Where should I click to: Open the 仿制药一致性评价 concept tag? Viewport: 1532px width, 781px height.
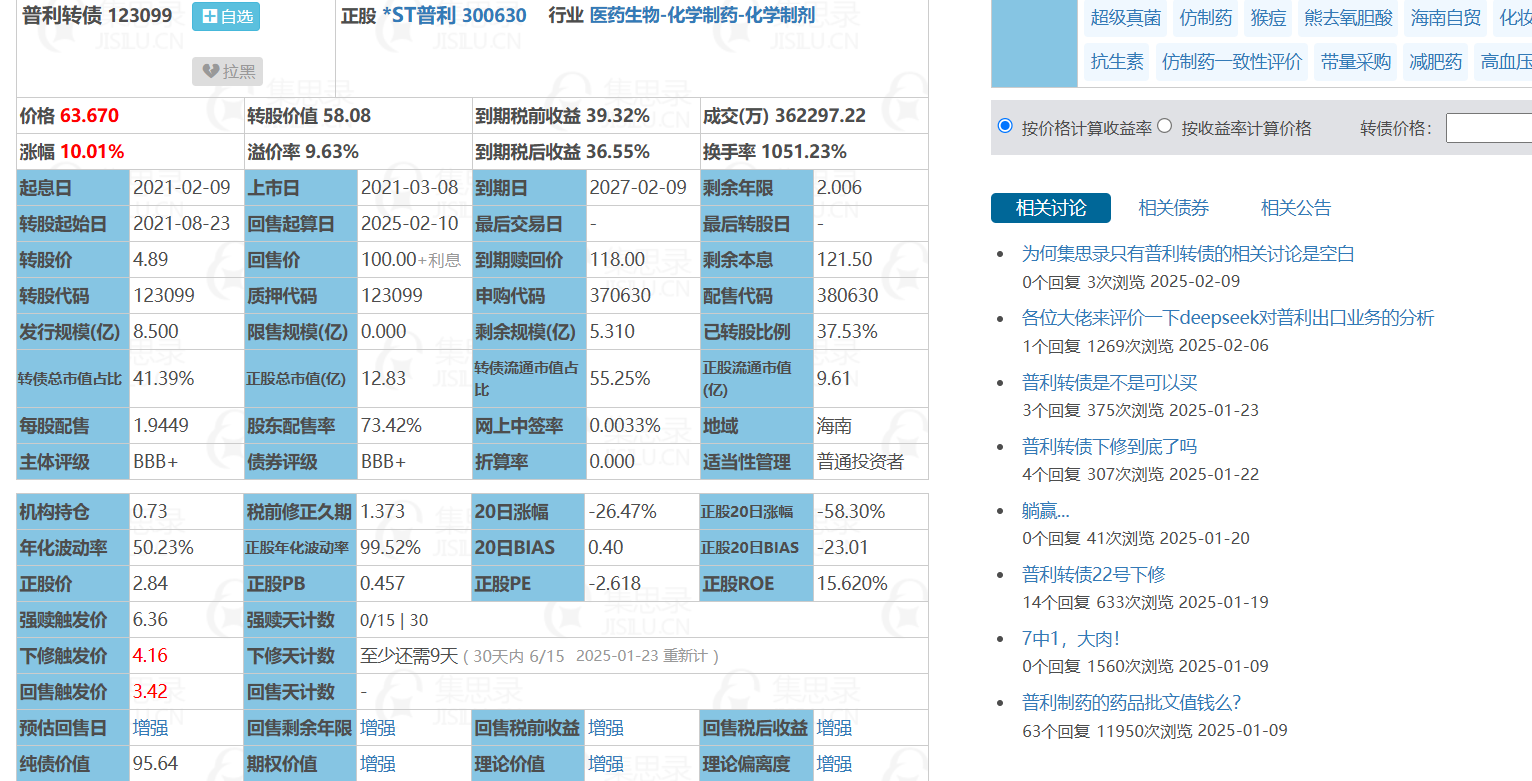tap(1232, 62)
